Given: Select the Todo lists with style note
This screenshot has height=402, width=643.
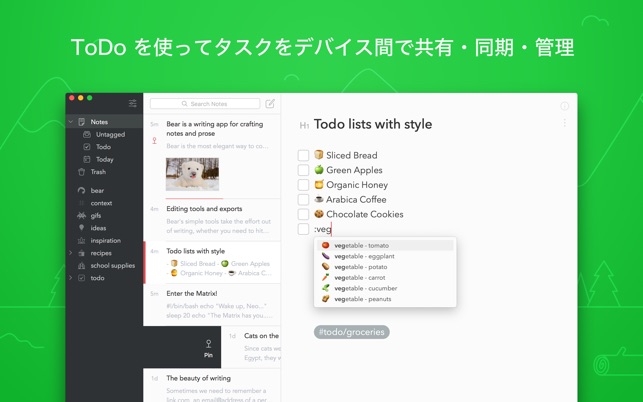Looking at the screenshot, I should 212,263.
